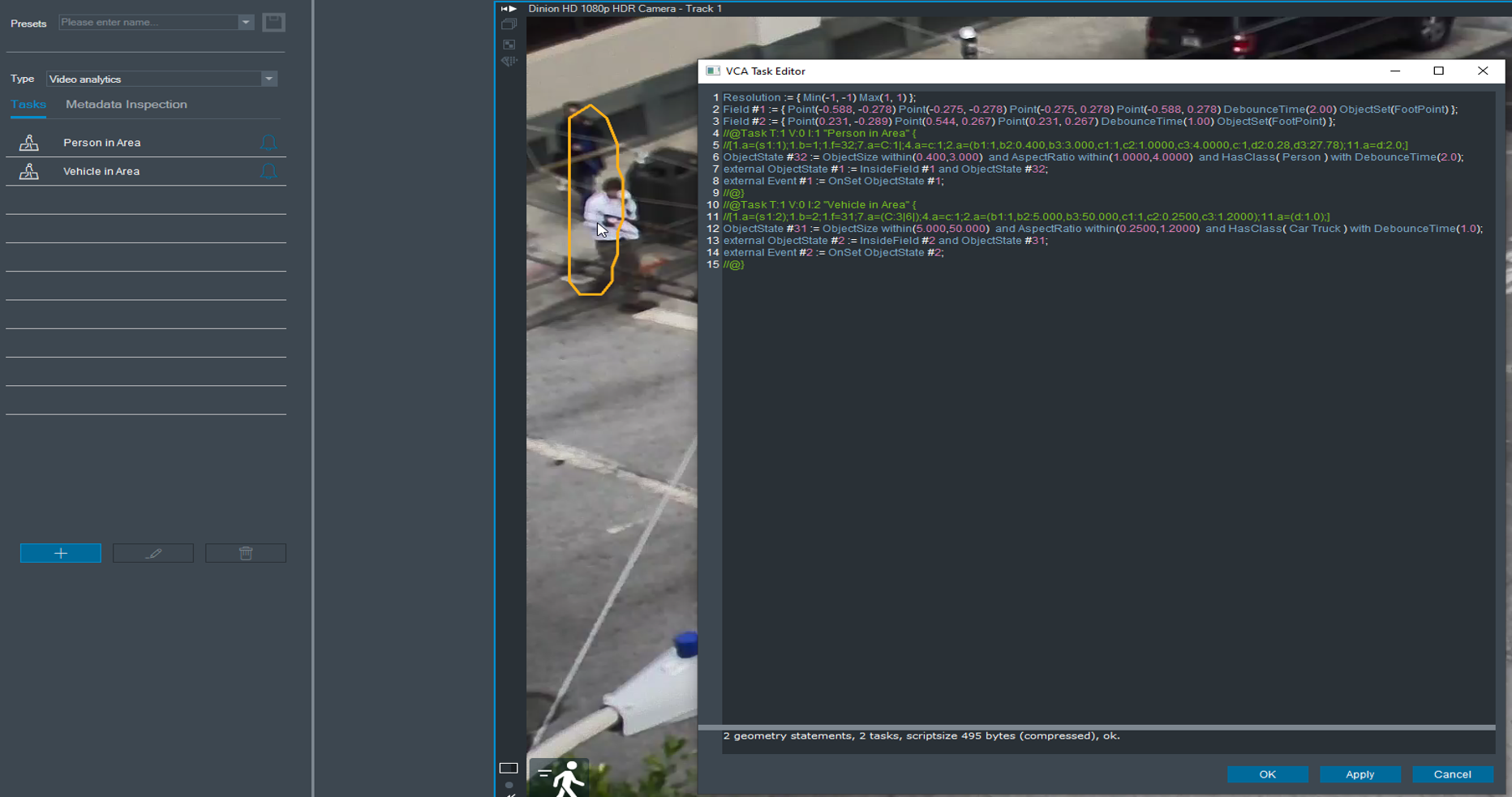Click the checkered square icon beside video
1512x797 pixels.
[x=509, y=45]
